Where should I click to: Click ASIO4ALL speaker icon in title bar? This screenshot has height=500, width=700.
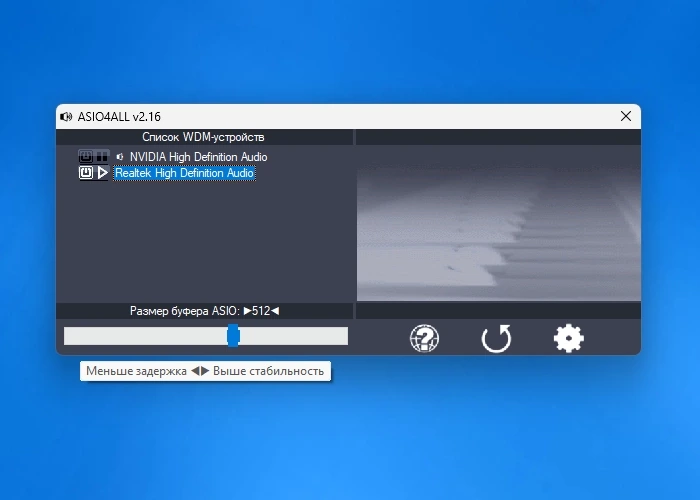[x=66, y=117]
